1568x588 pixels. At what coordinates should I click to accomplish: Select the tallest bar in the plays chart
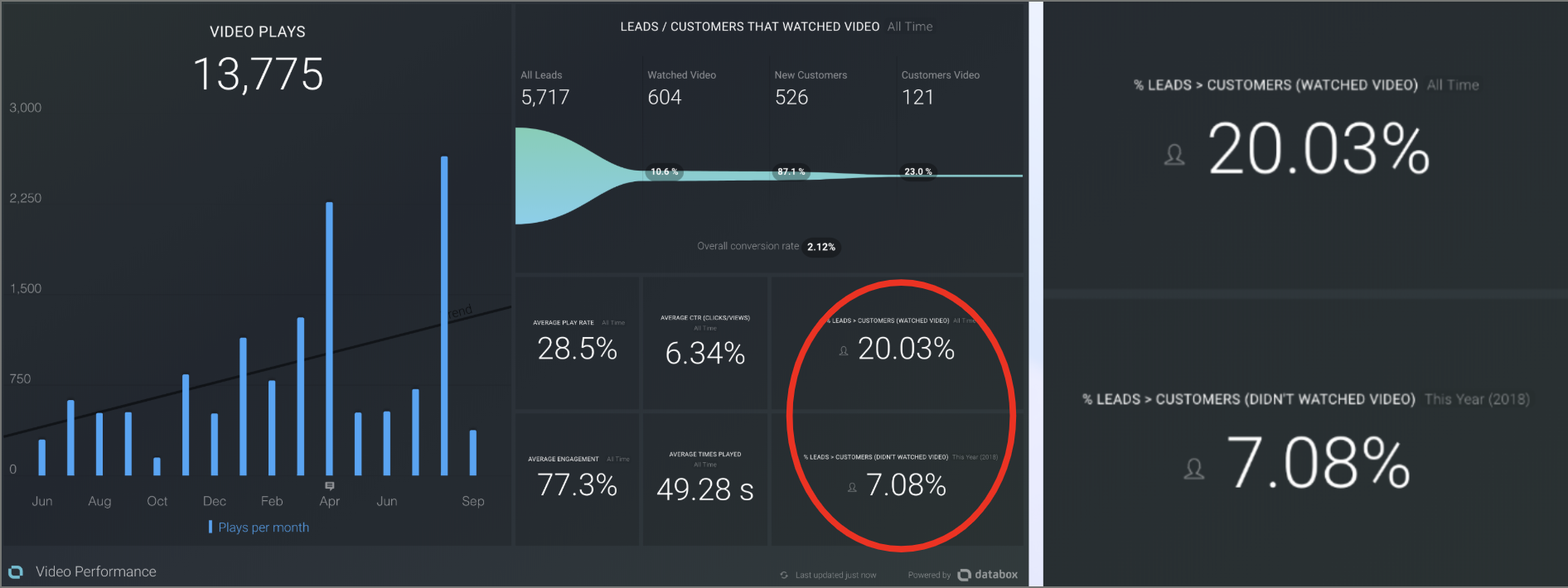(x=444, y=315)
